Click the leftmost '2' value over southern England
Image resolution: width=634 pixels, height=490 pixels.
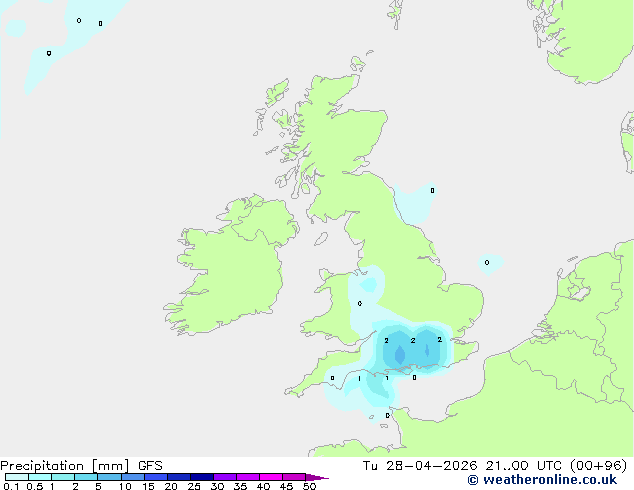coord(387,340)
